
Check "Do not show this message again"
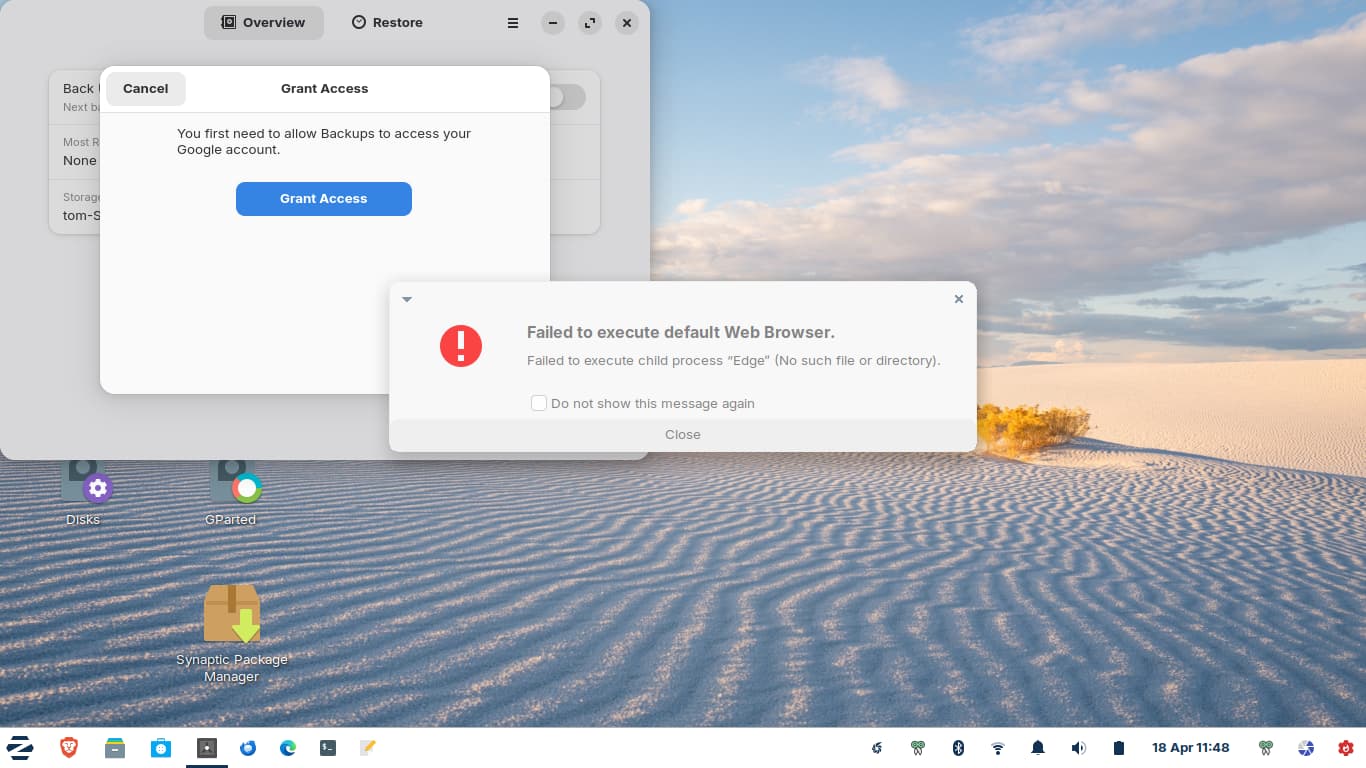(539, 403)
